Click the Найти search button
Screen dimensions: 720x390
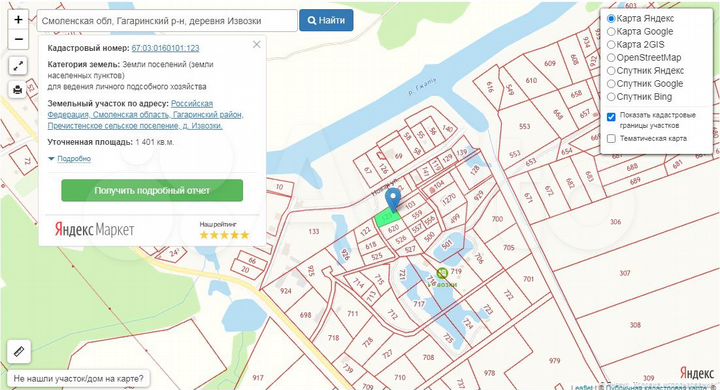[326, 20]
